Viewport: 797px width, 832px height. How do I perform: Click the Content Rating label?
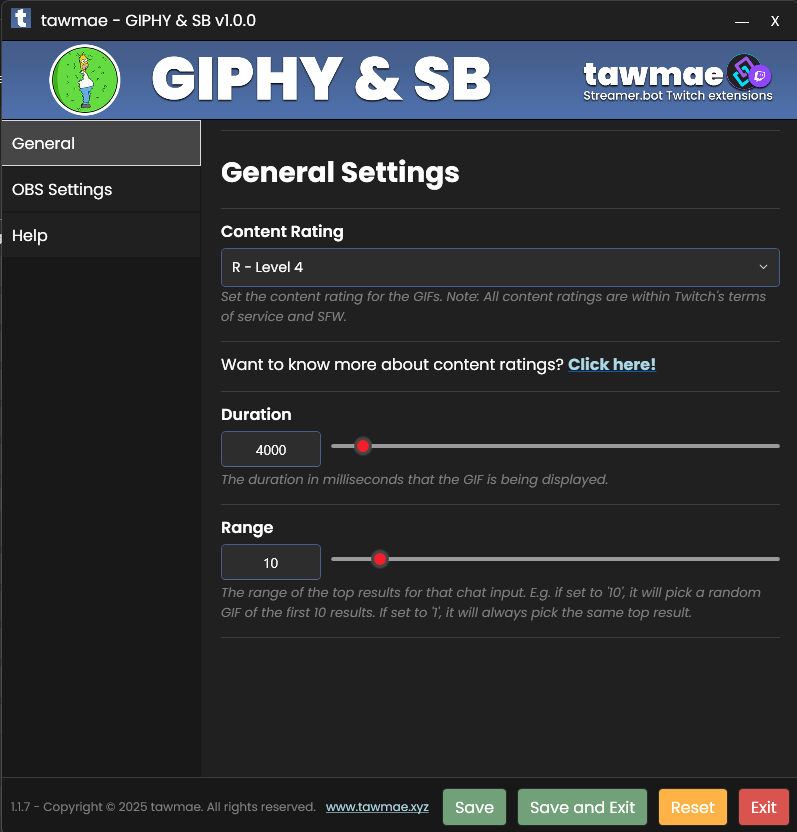point(282,232)
